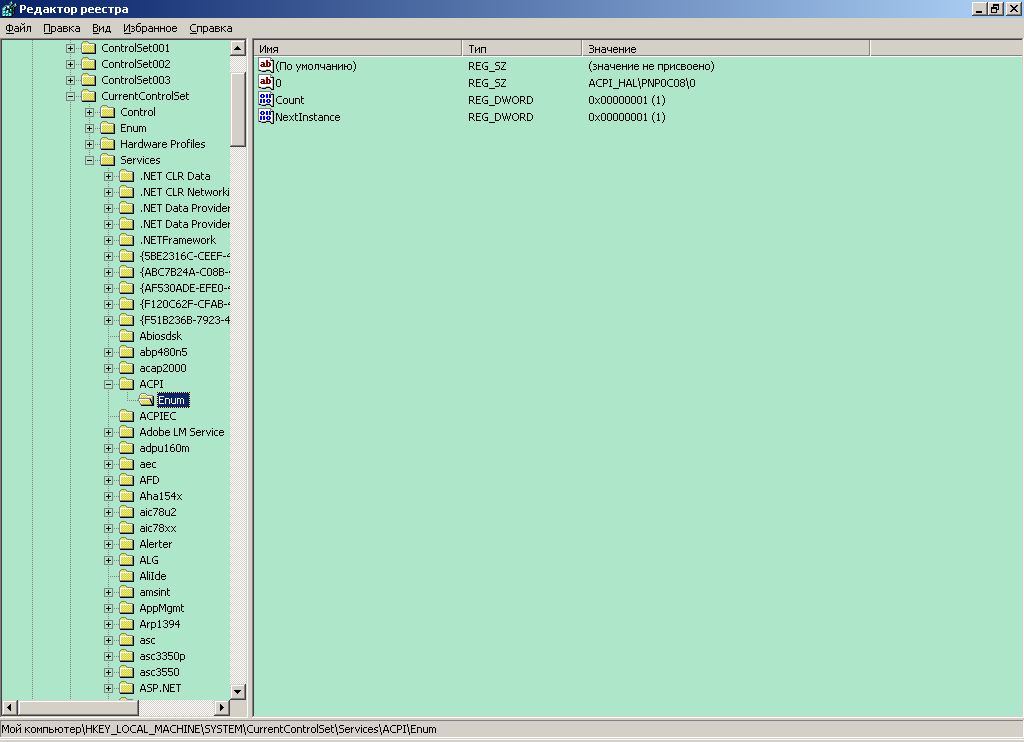Click the NextInstance binary value icon
The height and width of the screenshot is (742, 1024).
[266, 117]
